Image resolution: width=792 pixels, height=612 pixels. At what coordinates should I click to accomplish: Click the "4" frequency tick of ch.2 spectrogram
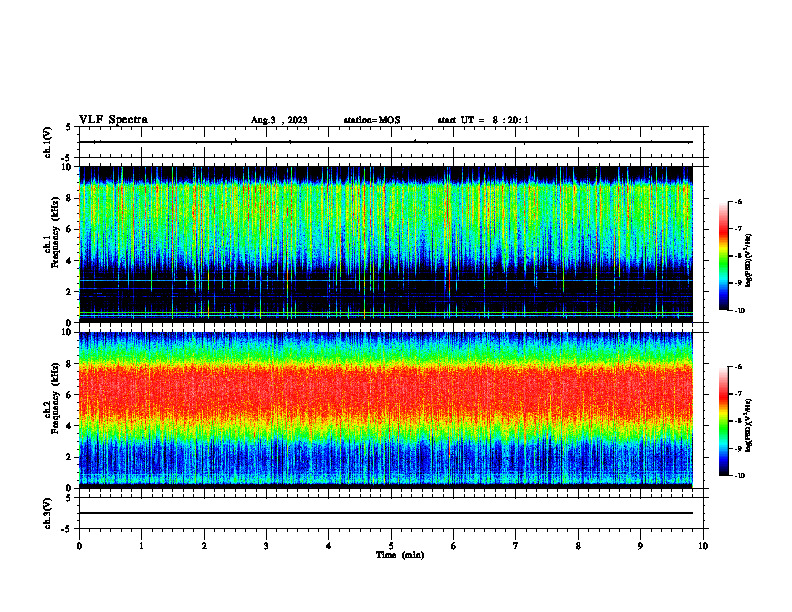[70, 426]
